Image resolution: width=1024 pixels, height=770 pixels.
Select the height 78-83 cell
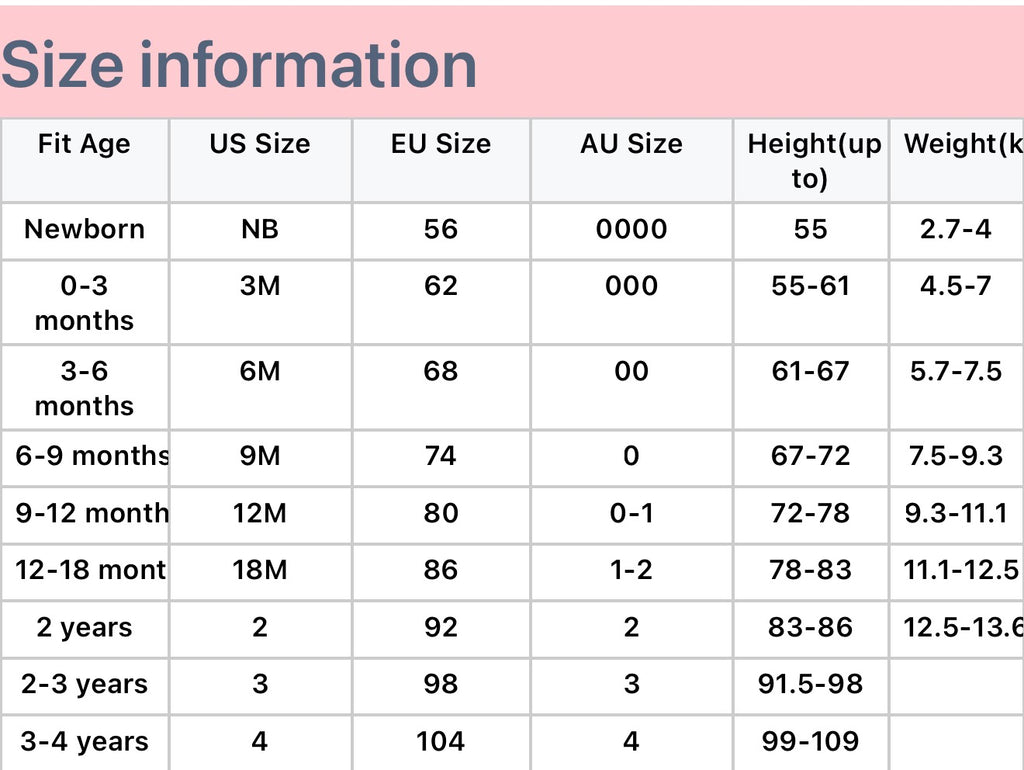pyautogui.click(x=810, y=569)
